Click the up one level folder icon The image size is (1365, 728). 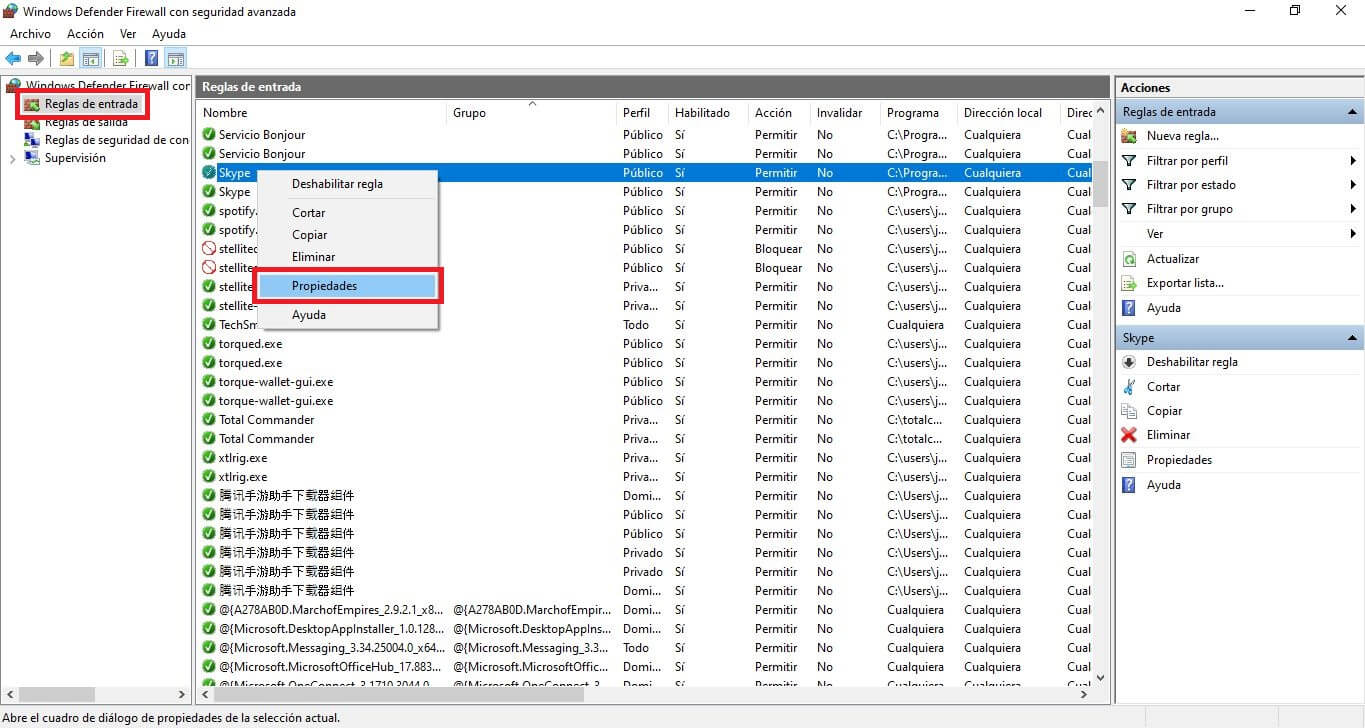click(67, 59)
